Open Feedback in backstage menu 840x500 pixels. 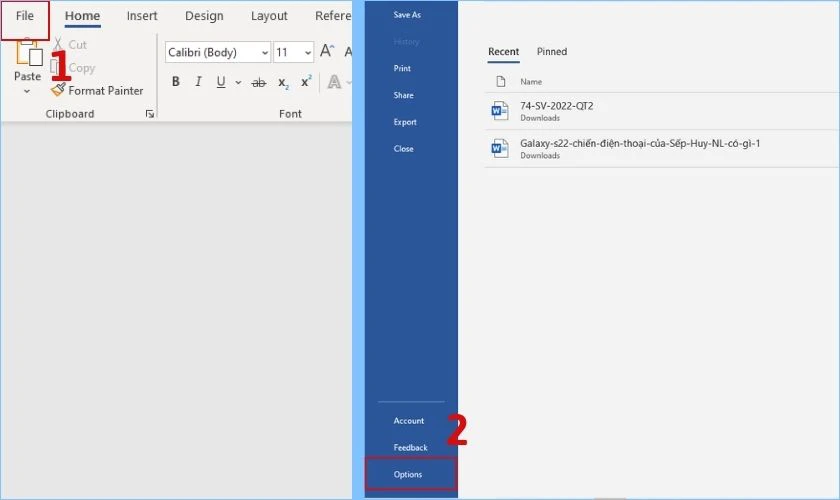[410, 448]
